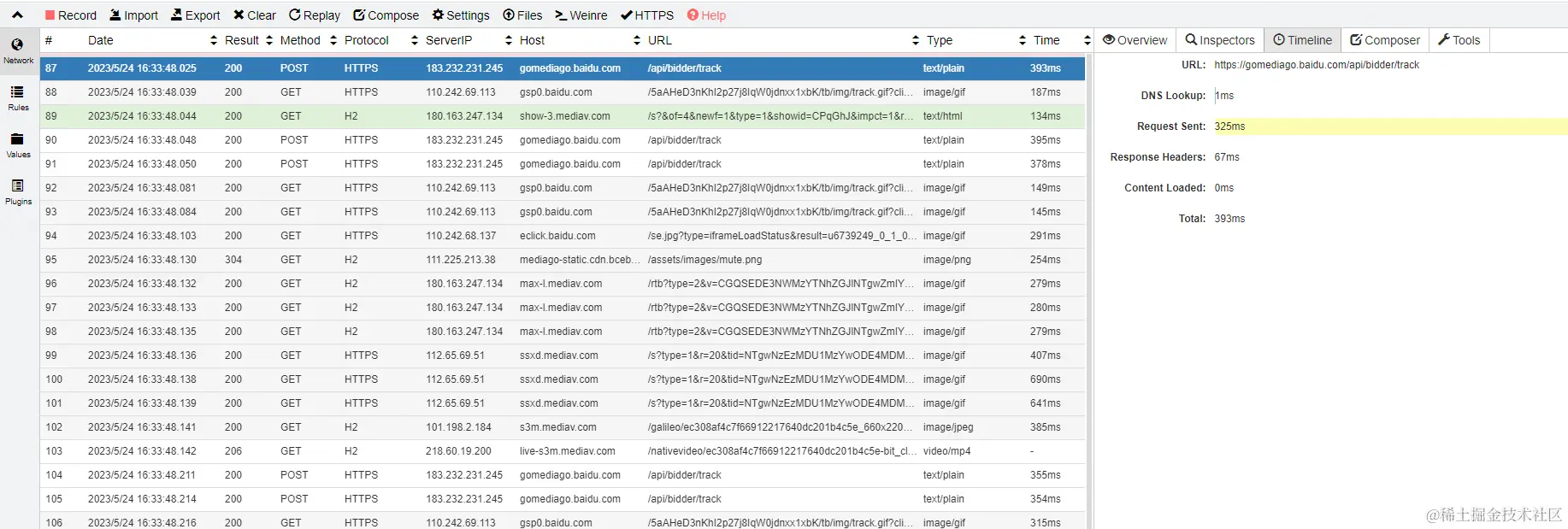Select row 100 with 690ms time
1568x529 pixels.
click(563, 379)
